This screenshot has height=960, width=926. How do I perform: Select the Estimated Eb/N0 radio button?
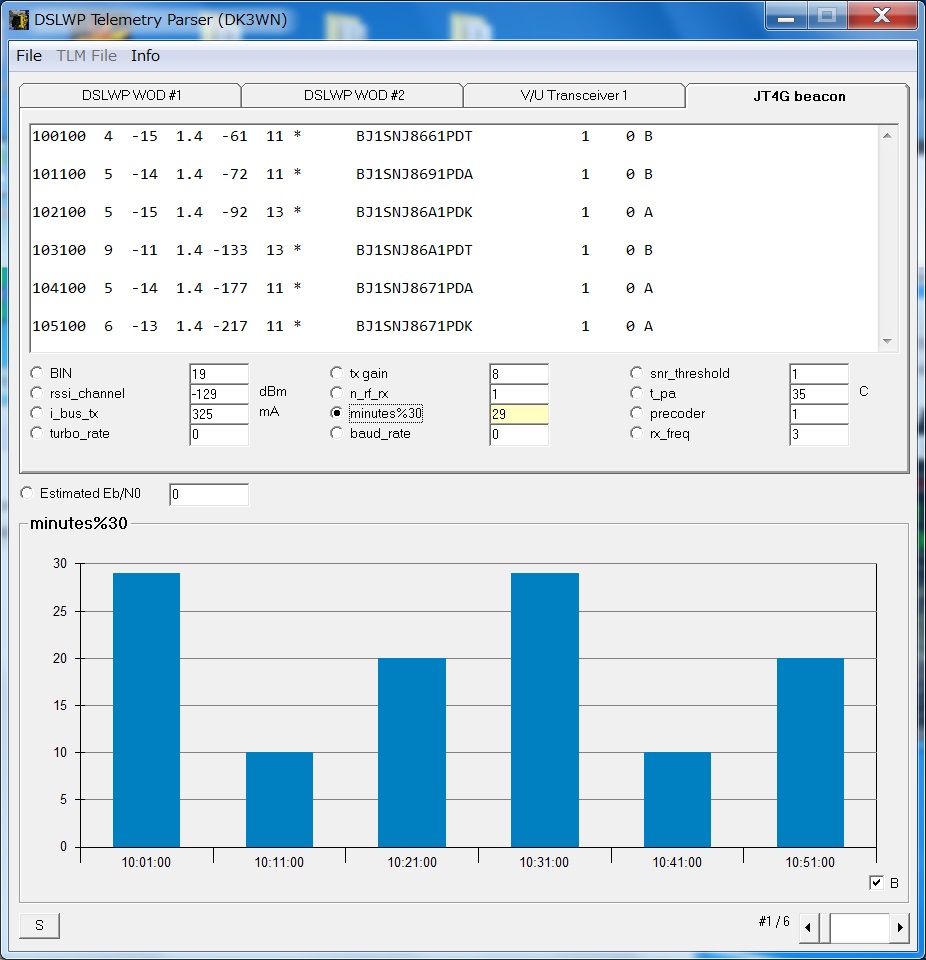point(26,493)
